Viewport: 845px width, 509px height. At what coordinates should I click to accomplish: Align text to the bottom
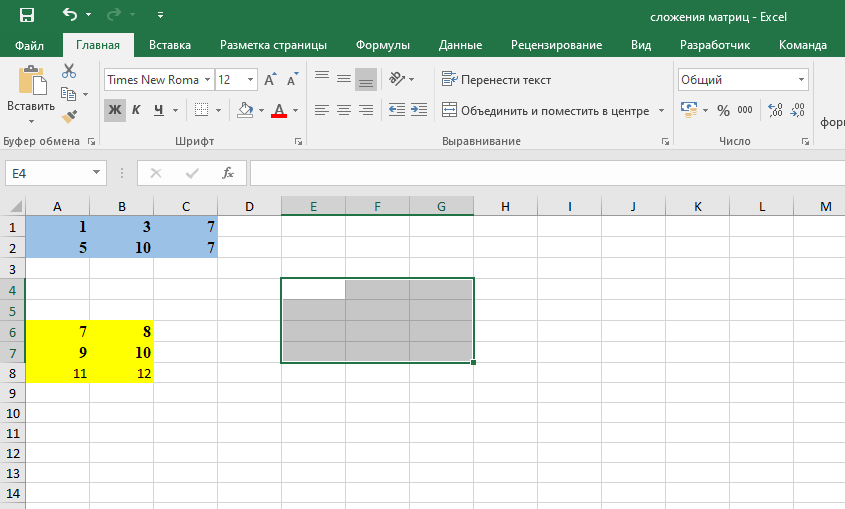[x=366, y=79]
